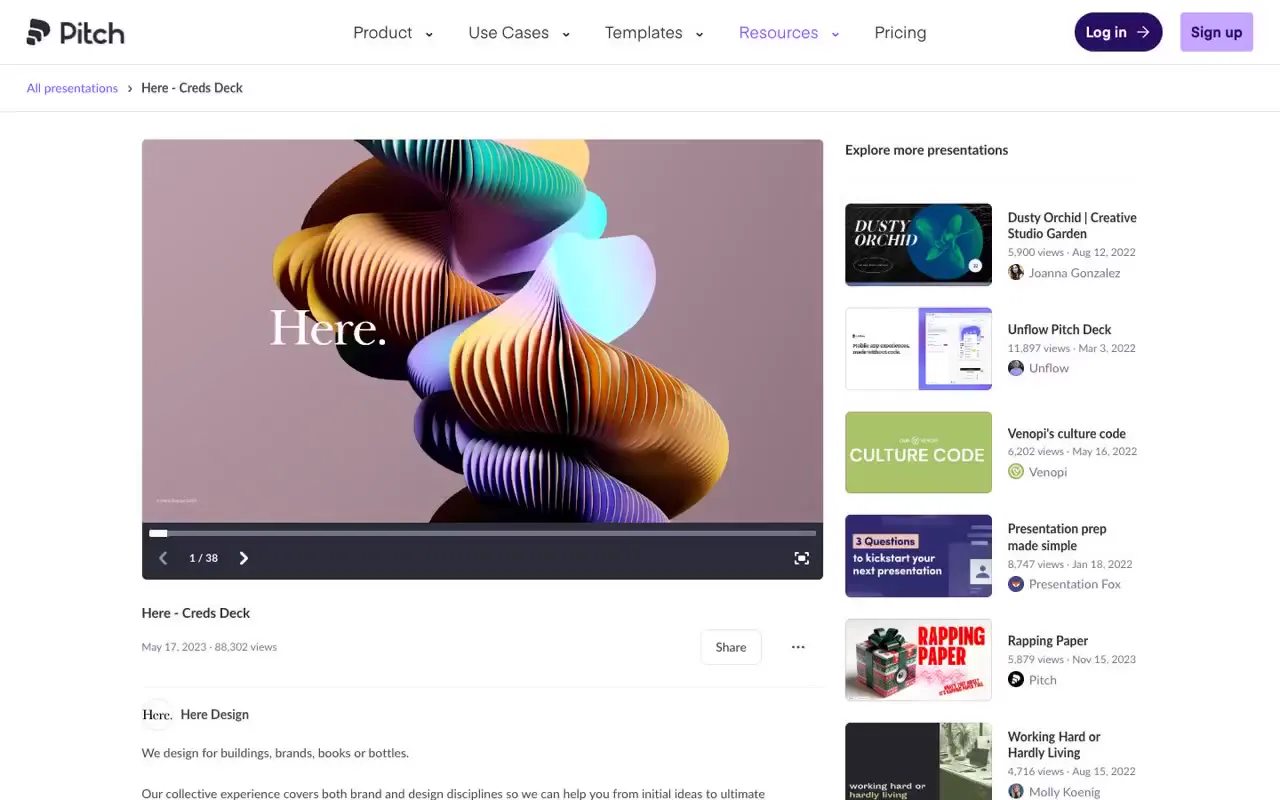Click the Here Design author name
This screenshot has width=1280, height=800.
[215, 715]
